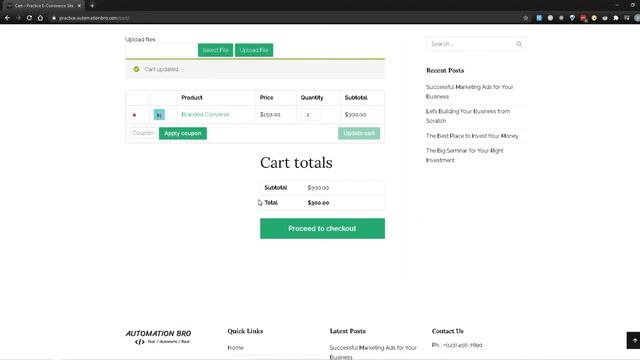This screenshot has height=360, width=640.
Task: Click the scroll-to-top arrow button
Action: point(634,340)
